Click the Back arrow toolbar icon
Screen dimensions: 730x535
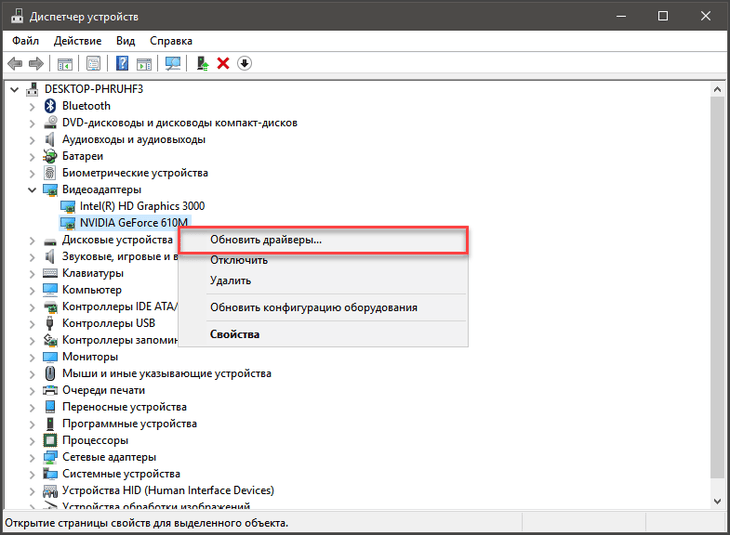[x=15, y=63]
